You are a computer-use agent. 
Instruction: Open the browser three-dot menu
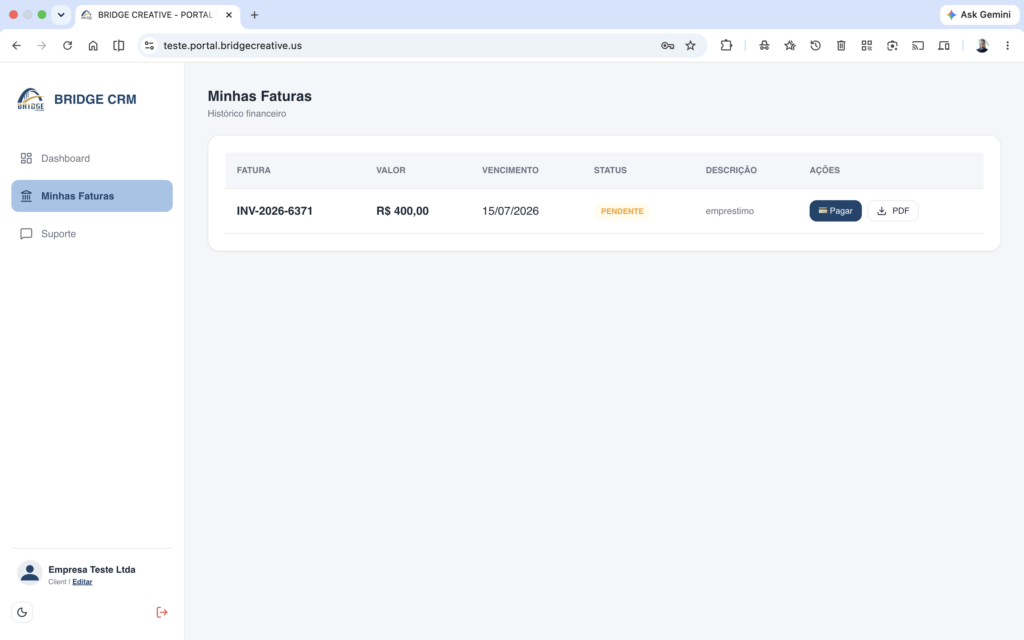(1008, 46)
